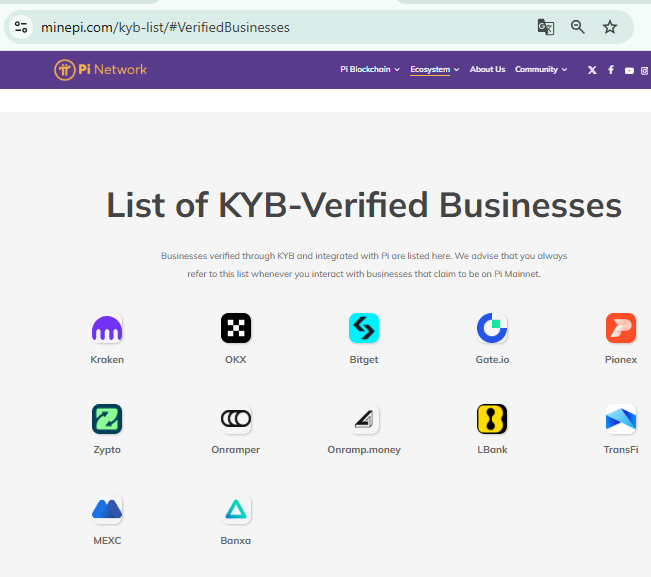The image size is (651, 577).
Task: Expand the Pi Blockchain menu
Action: [x=370, y=69]
